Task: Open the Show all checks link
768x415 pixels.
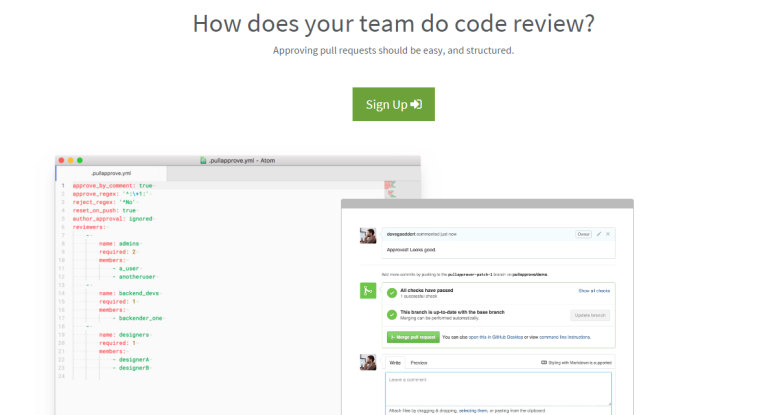Action: (x=593, y=290)
